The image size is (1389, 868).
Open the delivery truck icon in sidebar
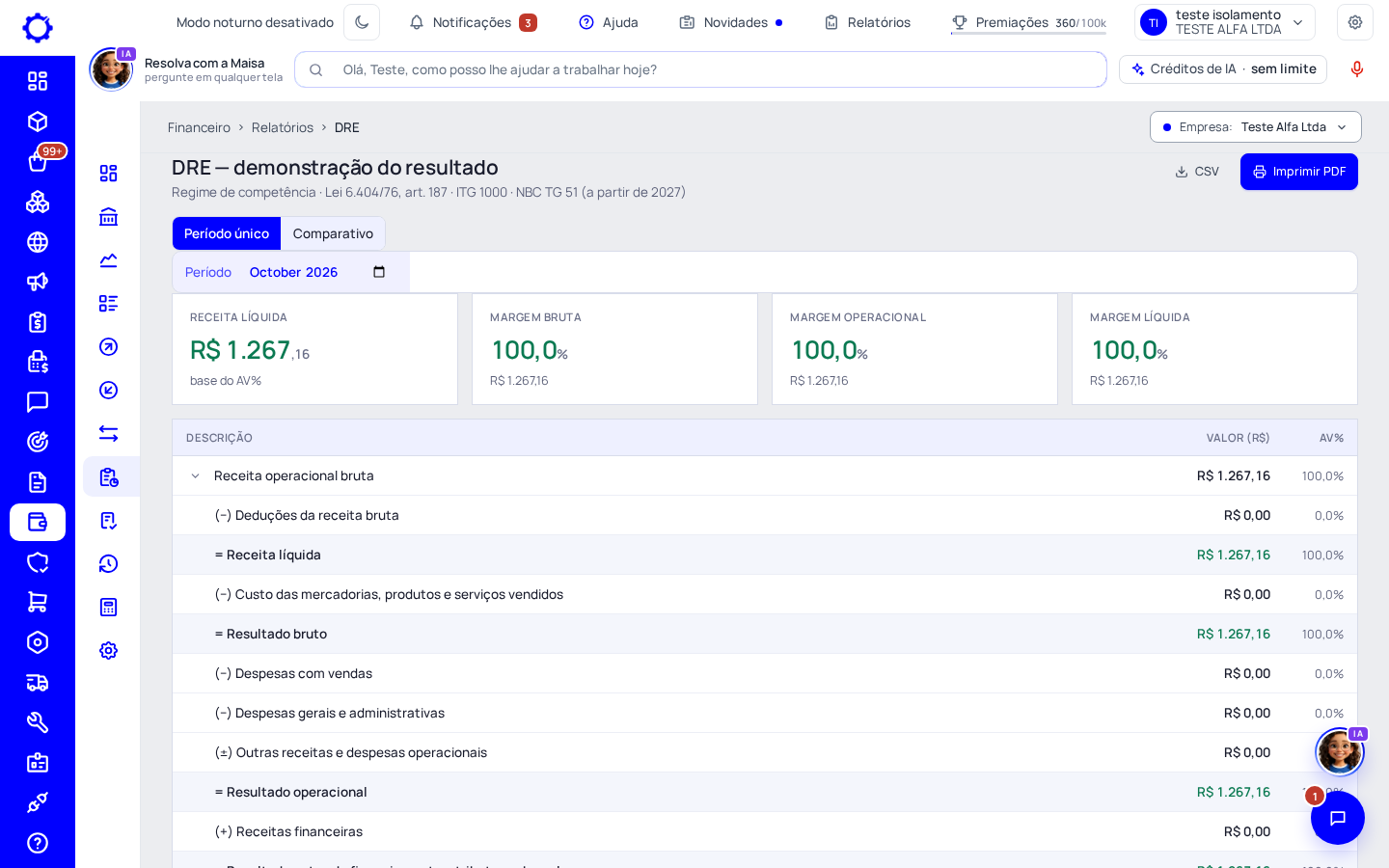point(38,683)
